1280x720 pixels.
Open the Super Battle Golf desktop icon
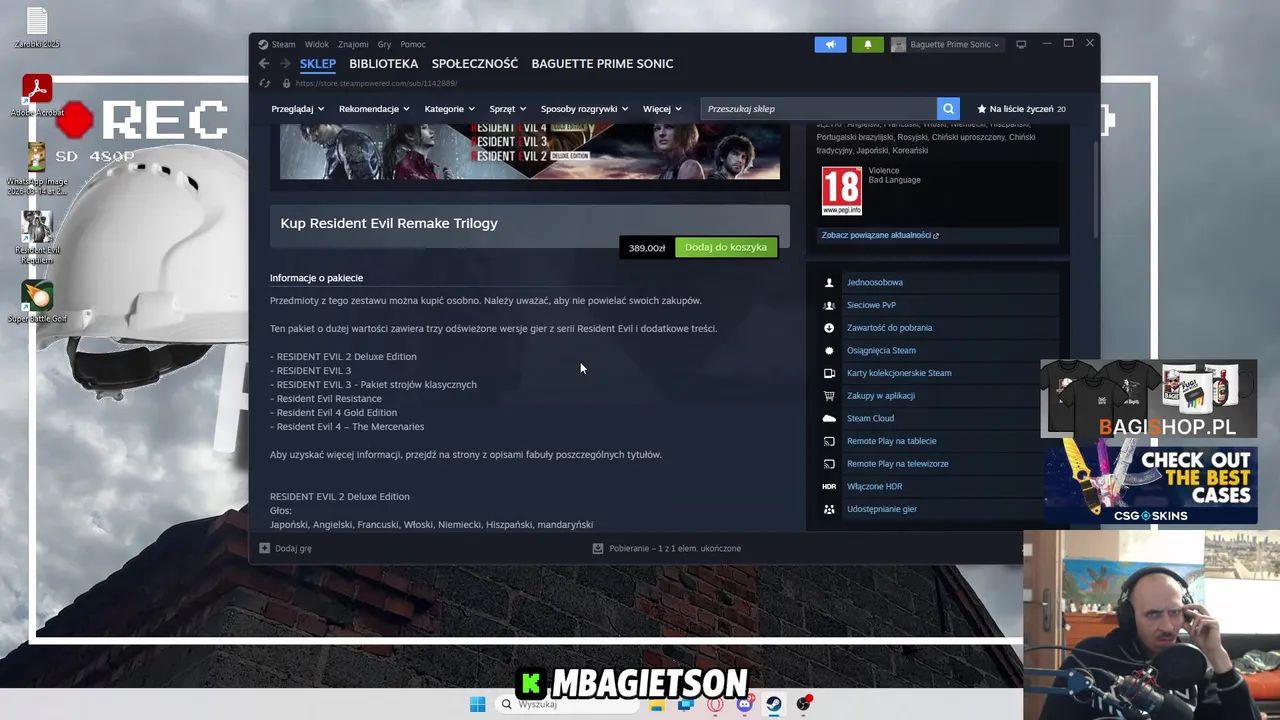point(37,302)
